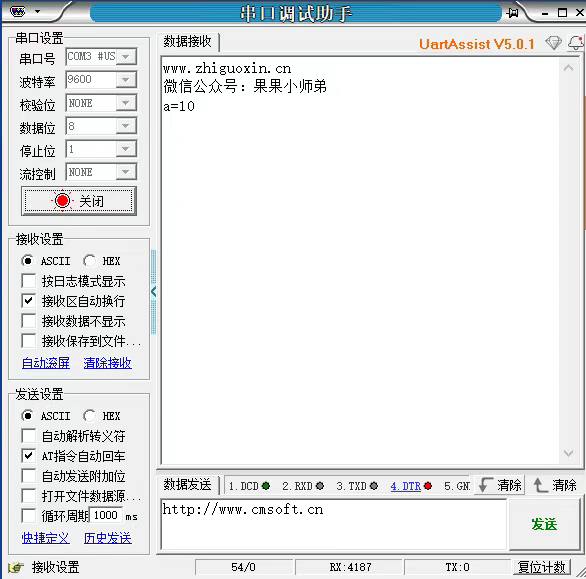This screenshot has width=586, height=579.
Task: Click the 1000 ms cycle period field
Action: tap(106, 515)
